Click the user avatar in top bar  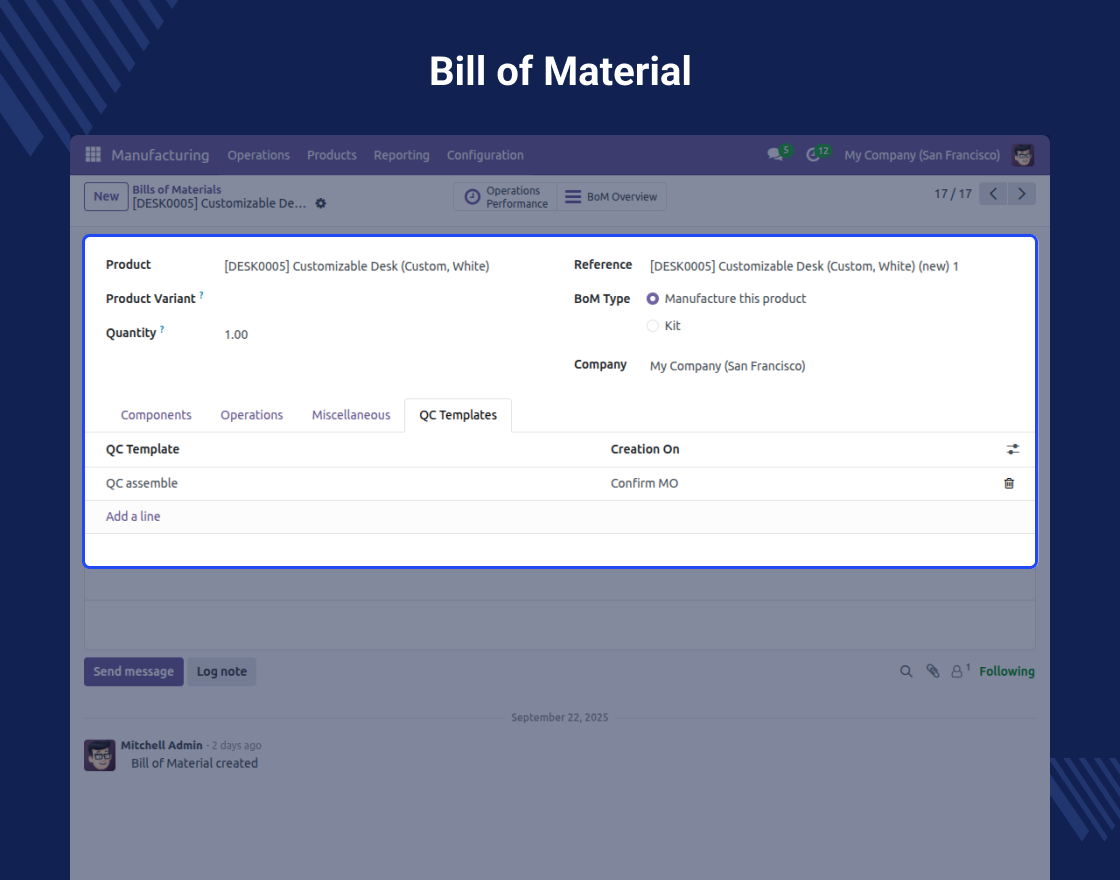click(1023, 155)
